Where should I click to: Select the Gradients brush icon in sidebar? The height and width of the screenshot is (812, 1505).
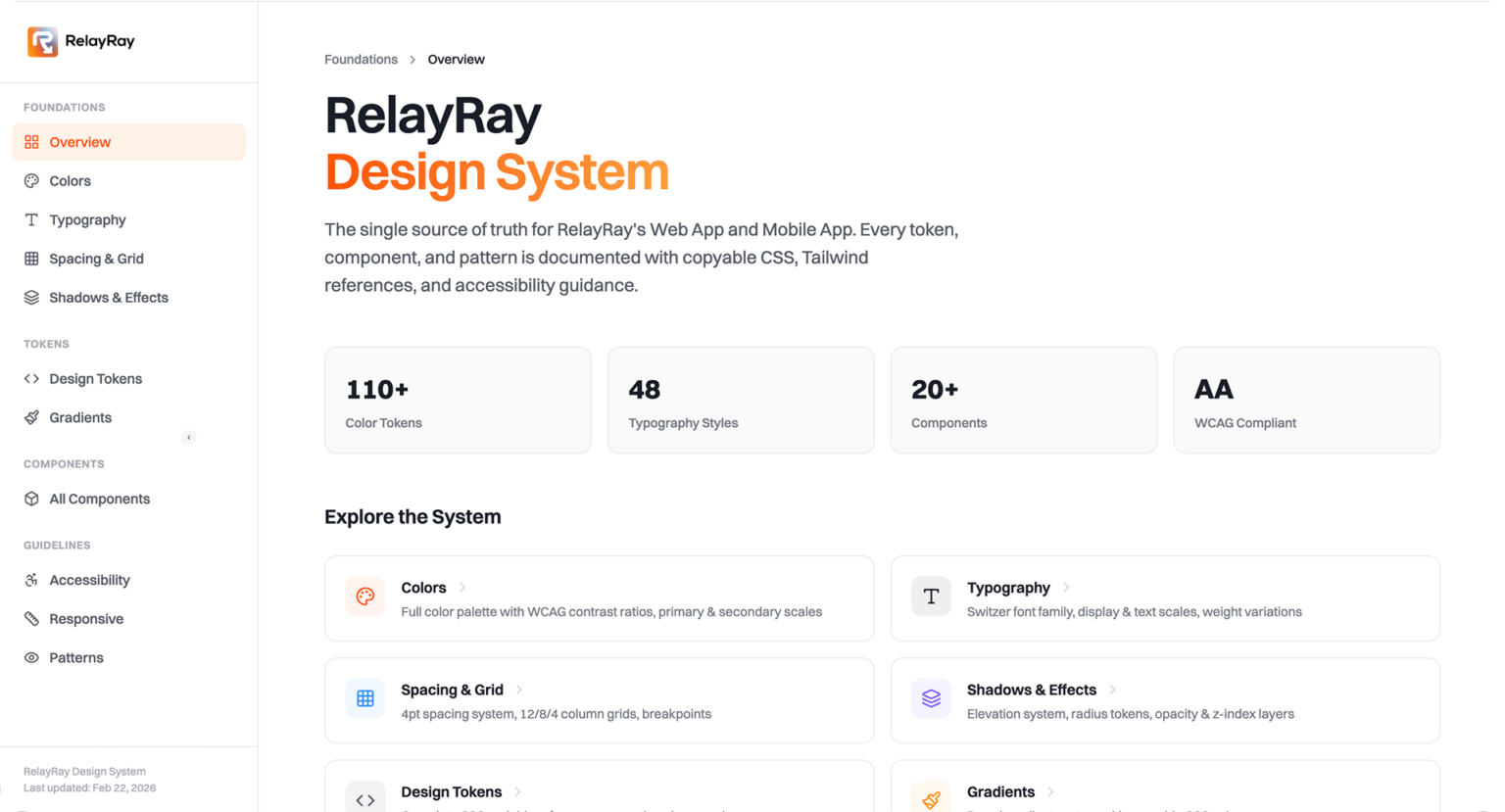(x=30, y=417)
